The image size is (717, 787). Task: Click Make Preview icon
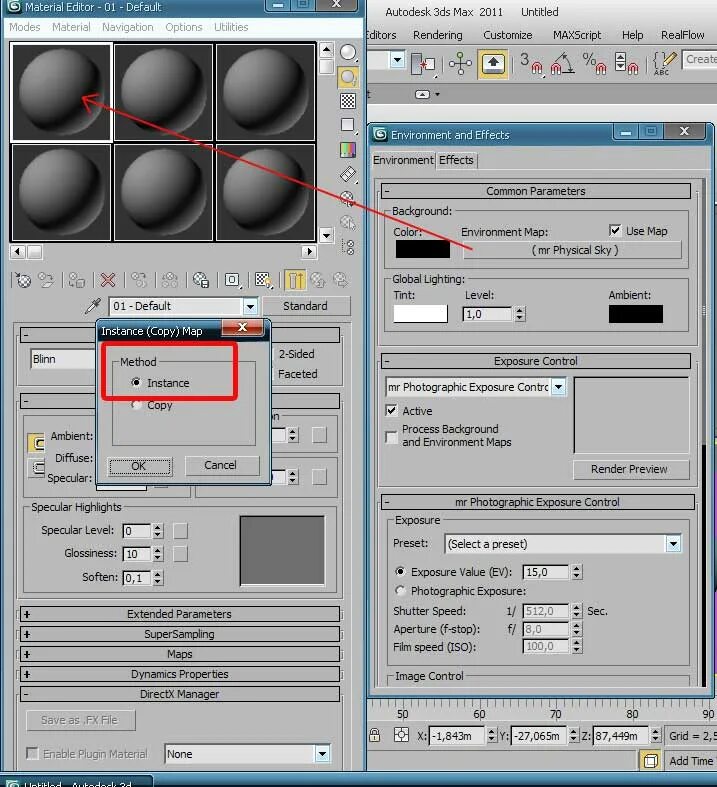[348, 174]
